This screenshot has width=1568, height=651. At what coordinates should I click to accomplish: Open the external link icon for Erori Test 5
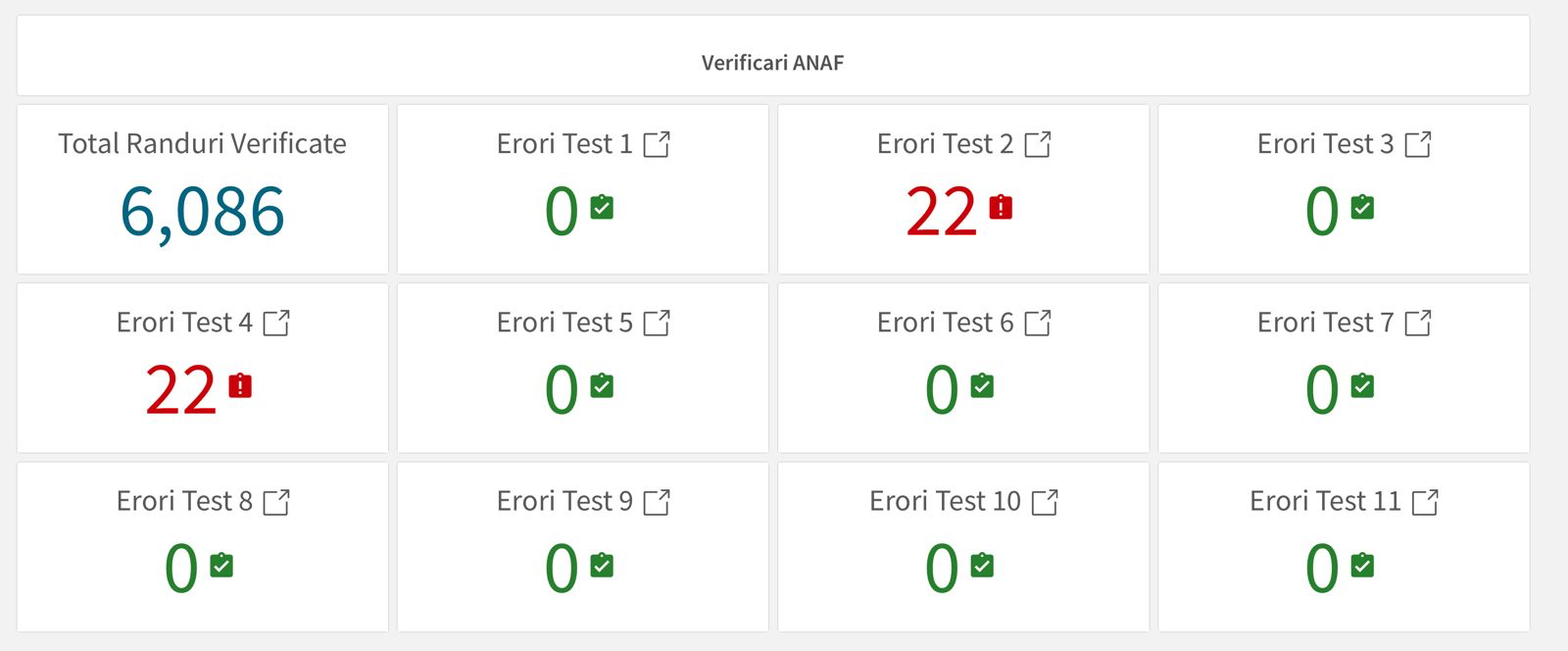657,323
